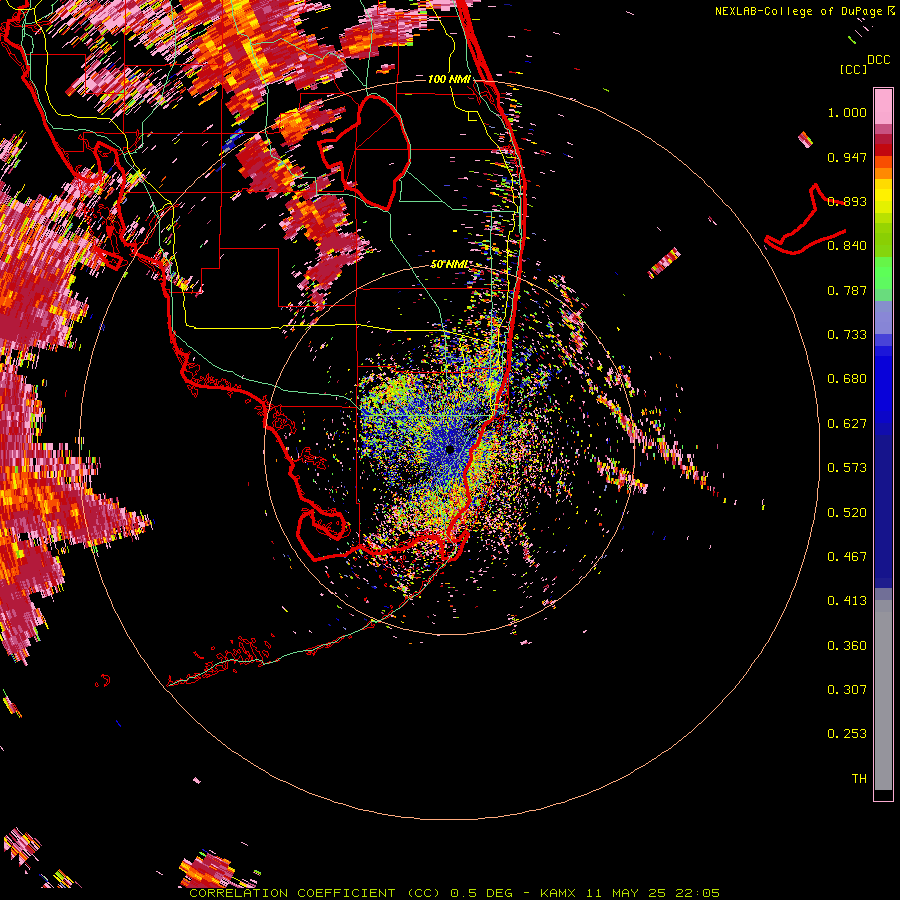The width and height of the screenshot is (900, 900).
Task: Pick the pink segment atop the color bar
Action: click(x=883, y=107)
